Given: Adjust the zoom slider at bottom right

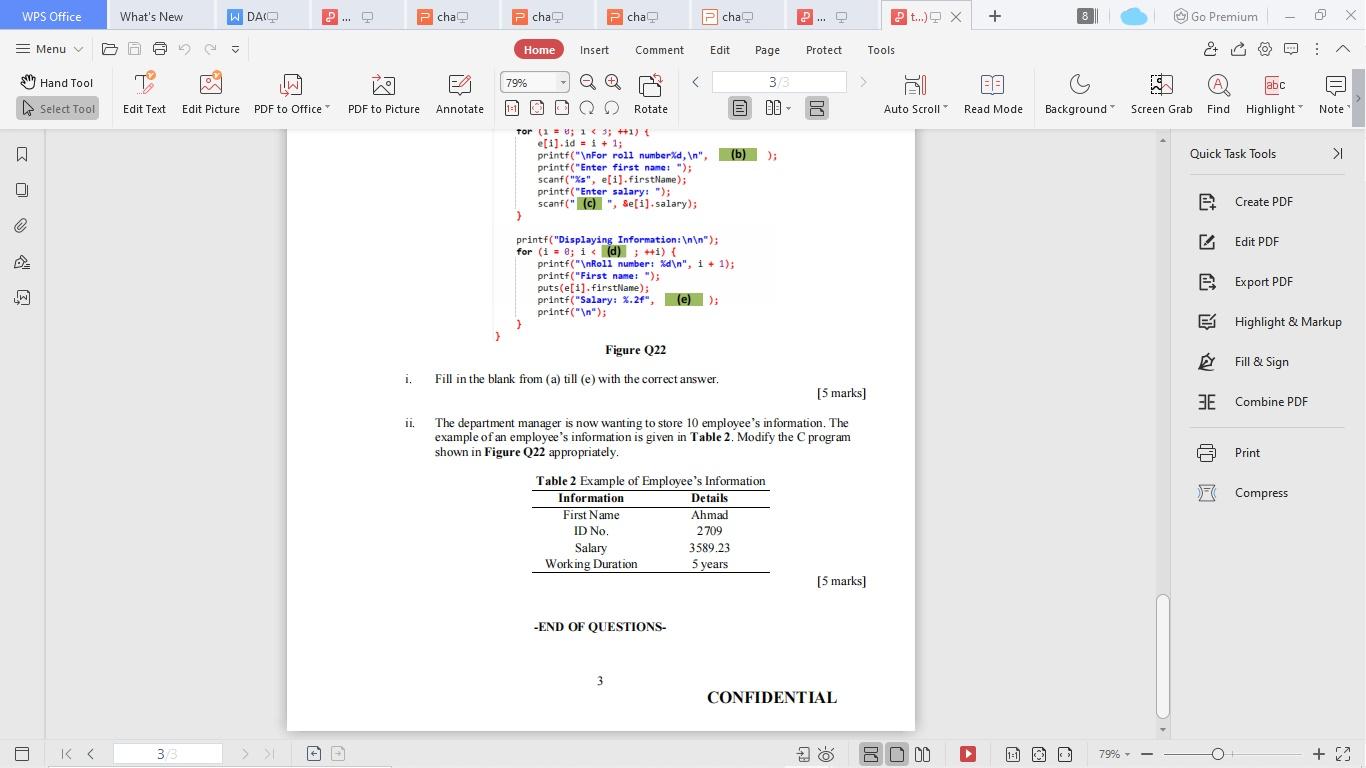Looking at the screenshot, I should (x=1218, y=754).
